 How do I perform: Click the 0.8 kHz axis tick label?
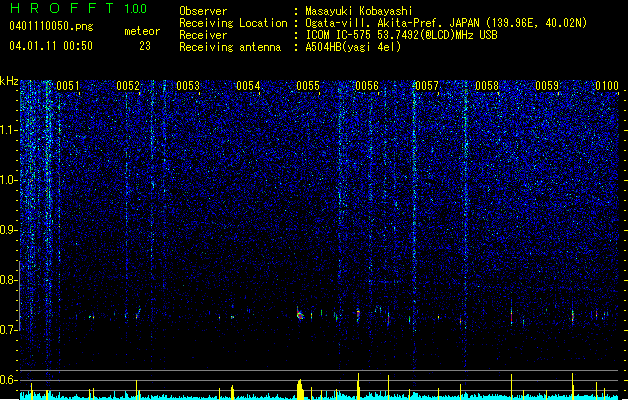pos(9,280)
